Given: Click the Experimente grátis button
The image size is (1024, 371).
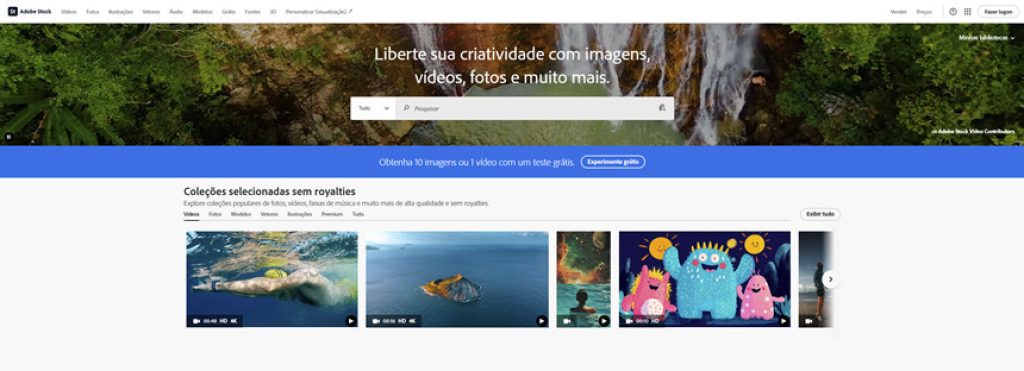Looking at the screenshot, I should click(613, 162).
